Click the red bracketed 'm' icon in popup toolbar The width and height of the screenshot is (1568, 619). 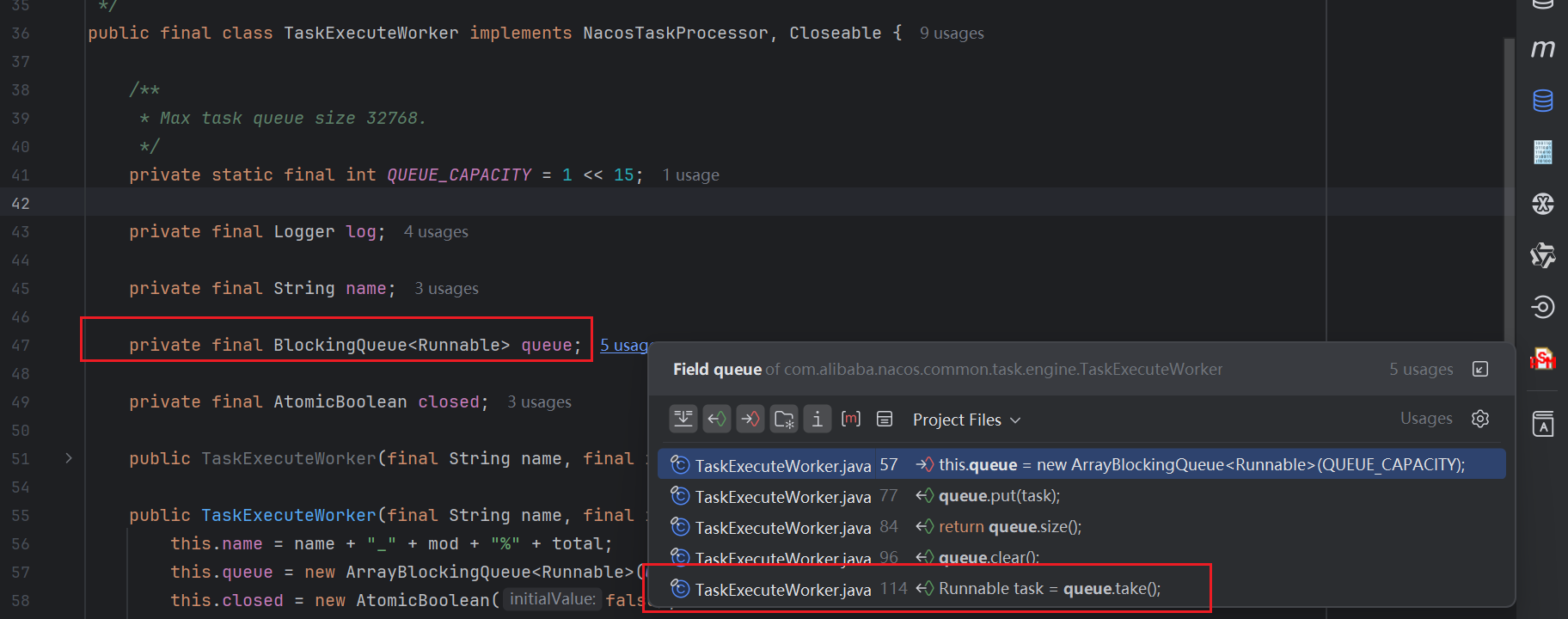click(x=850, y=419)
